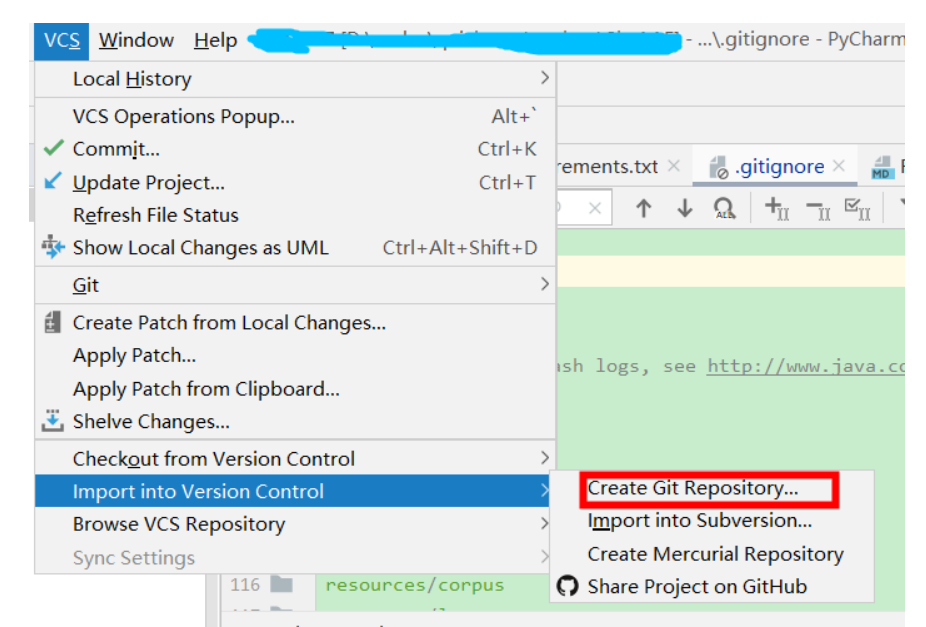
Task: Select Create Patch from Local Changes
Action: pyautogui.click(x=295, y=323)
